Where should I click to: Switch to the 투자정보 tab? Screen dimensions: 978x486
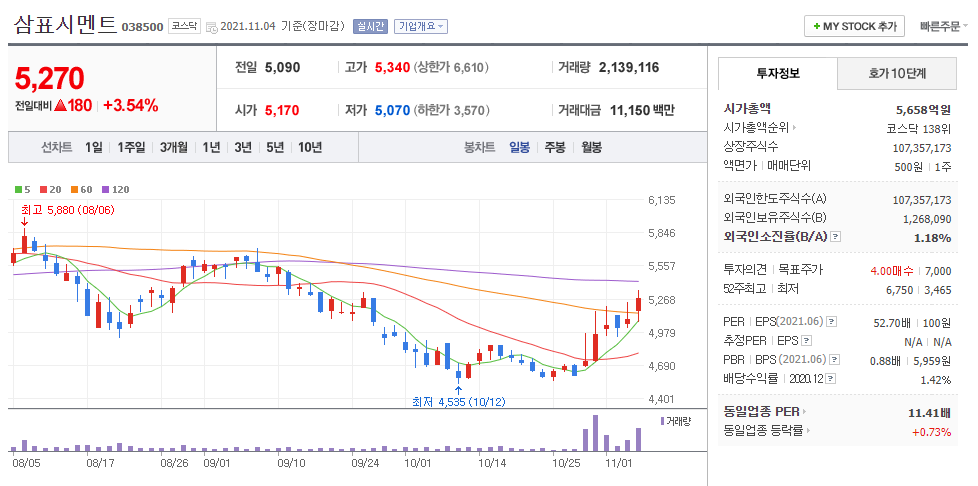(778, 74)
